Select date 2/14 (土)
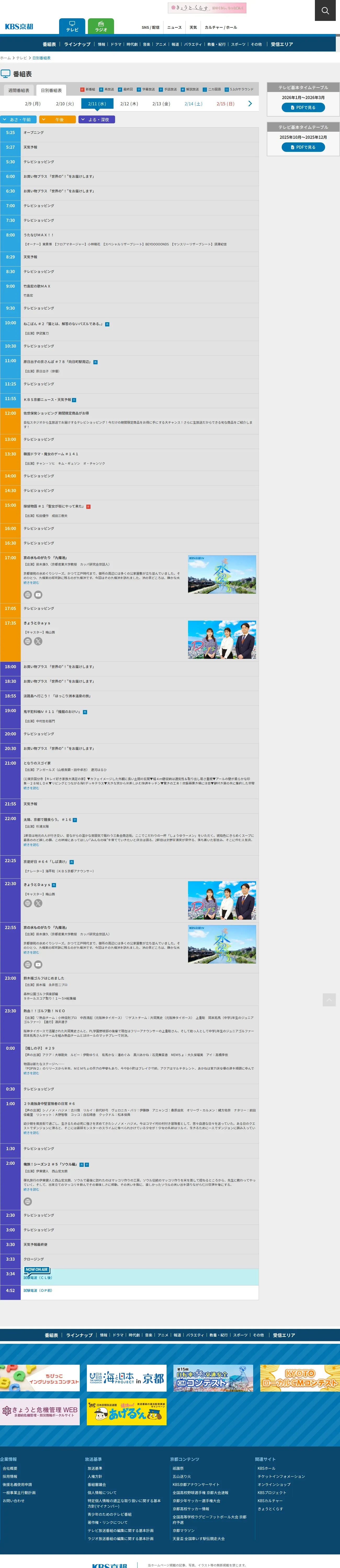The height and width of the screenshot is (1568, 340). (x=193, y=104)
